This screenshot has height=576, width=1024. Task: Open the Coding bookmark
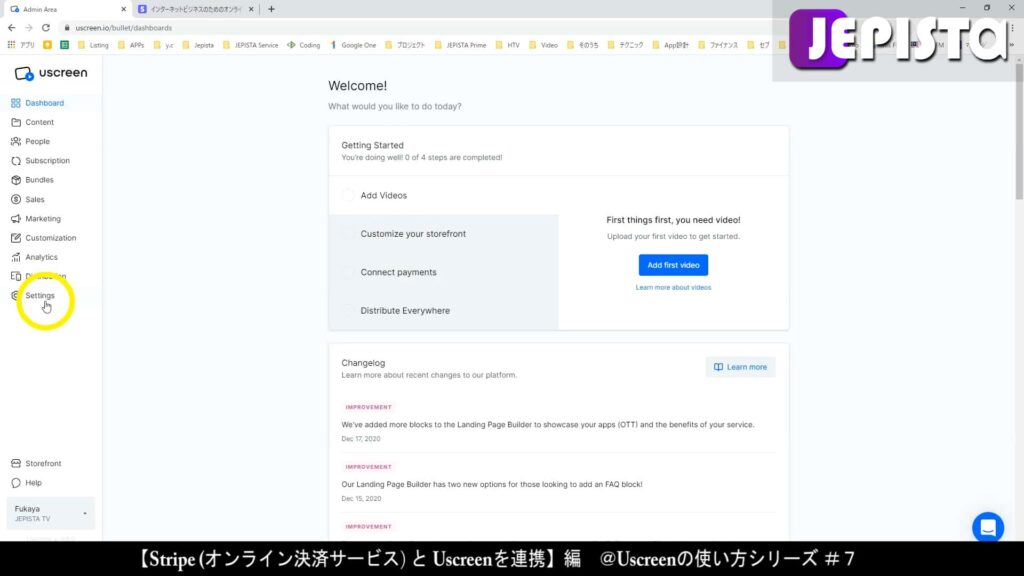[304, 45]
